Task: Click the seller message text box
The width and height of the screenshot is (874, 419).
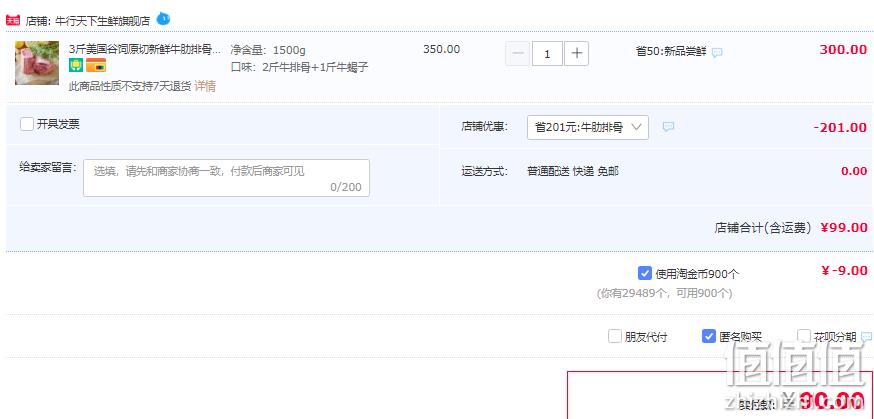Action: coord(226,178)
